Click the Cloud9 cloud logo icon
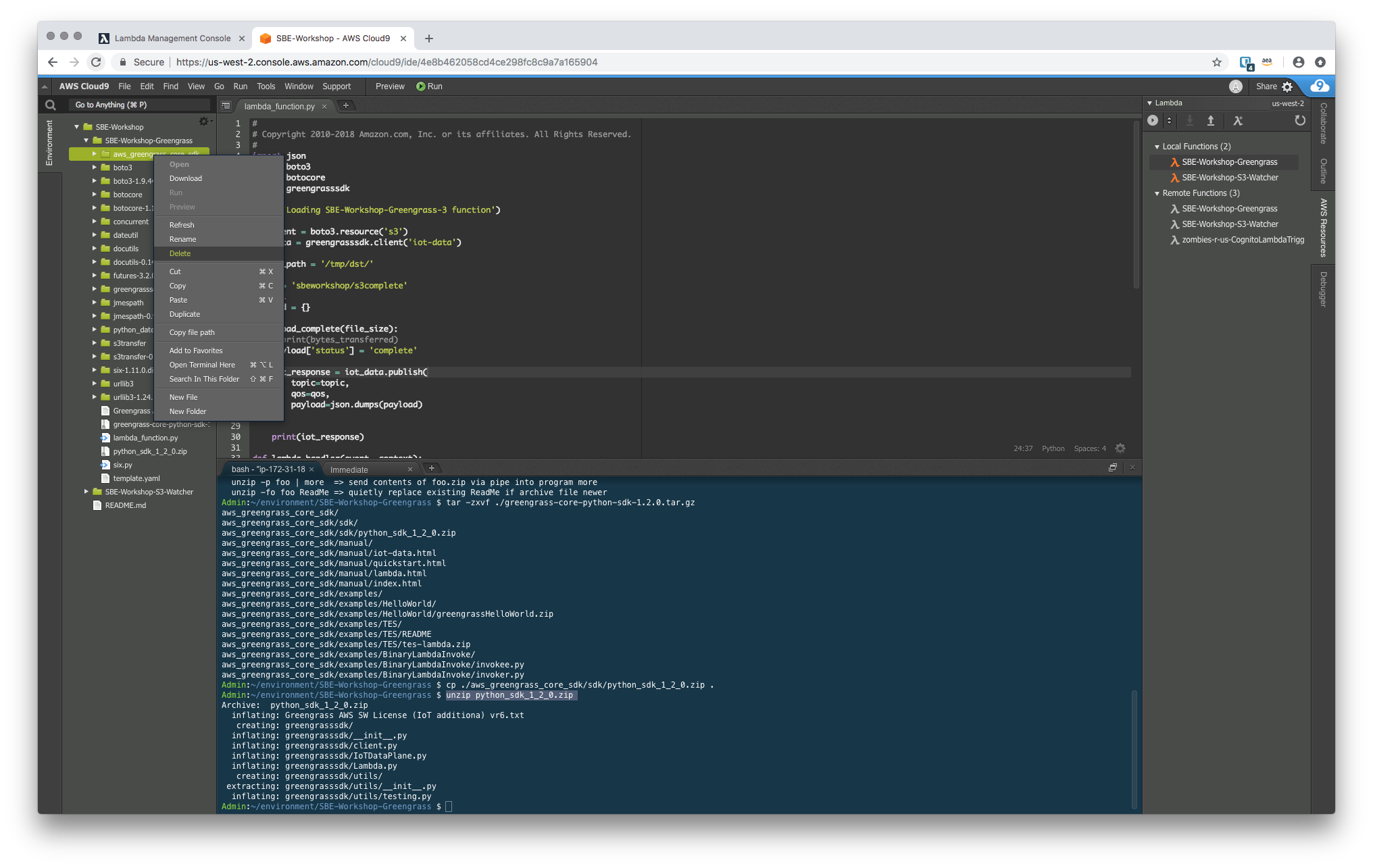The image size is (1373, 868). [1319, 86]
